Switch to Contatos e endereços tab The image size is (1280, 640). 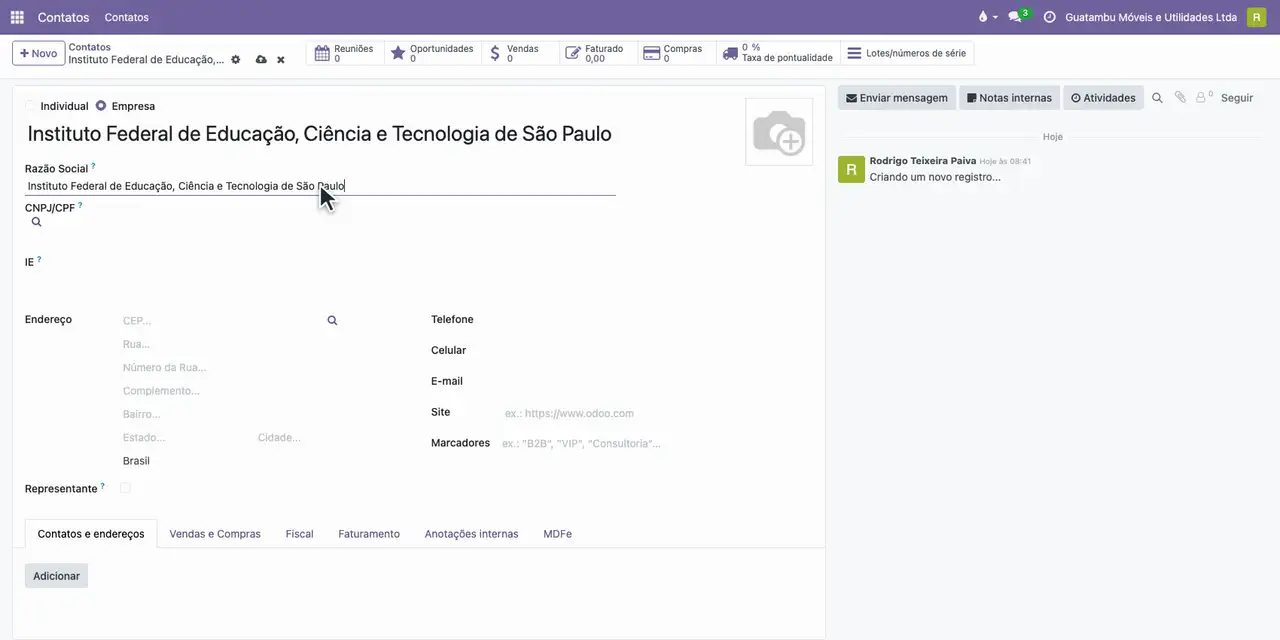[x=91, y=534]
